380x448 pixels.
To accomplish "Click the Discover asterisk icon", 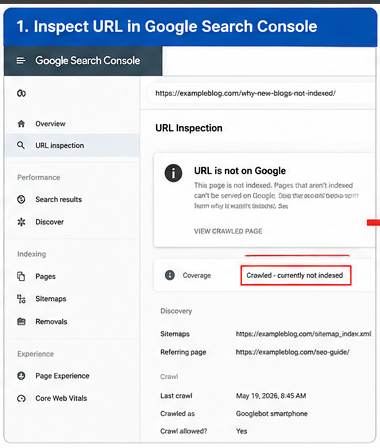I will [21, 222].
